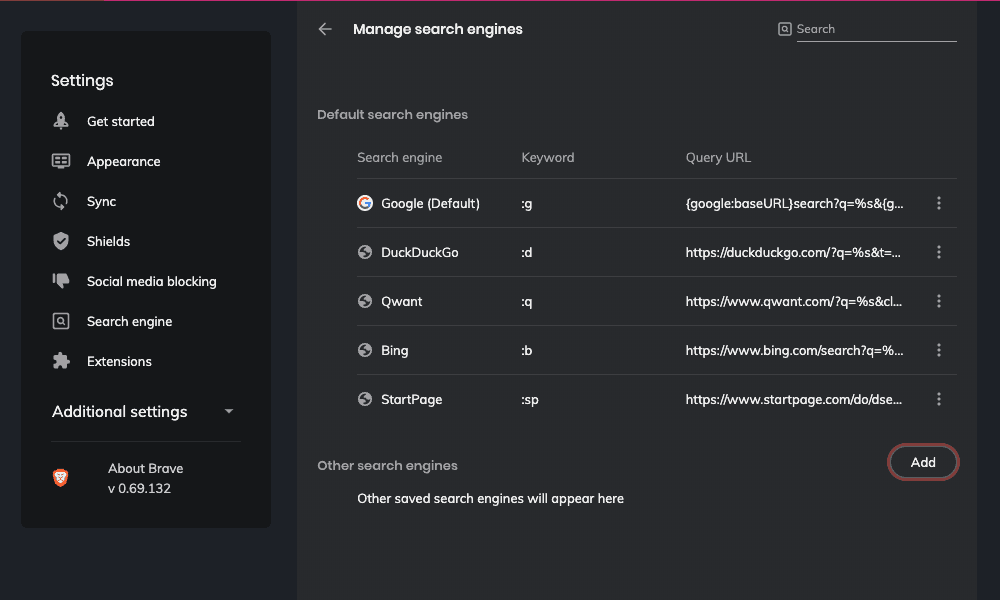
Task: Click the :b keyword cell
Action: coord(527,351)
